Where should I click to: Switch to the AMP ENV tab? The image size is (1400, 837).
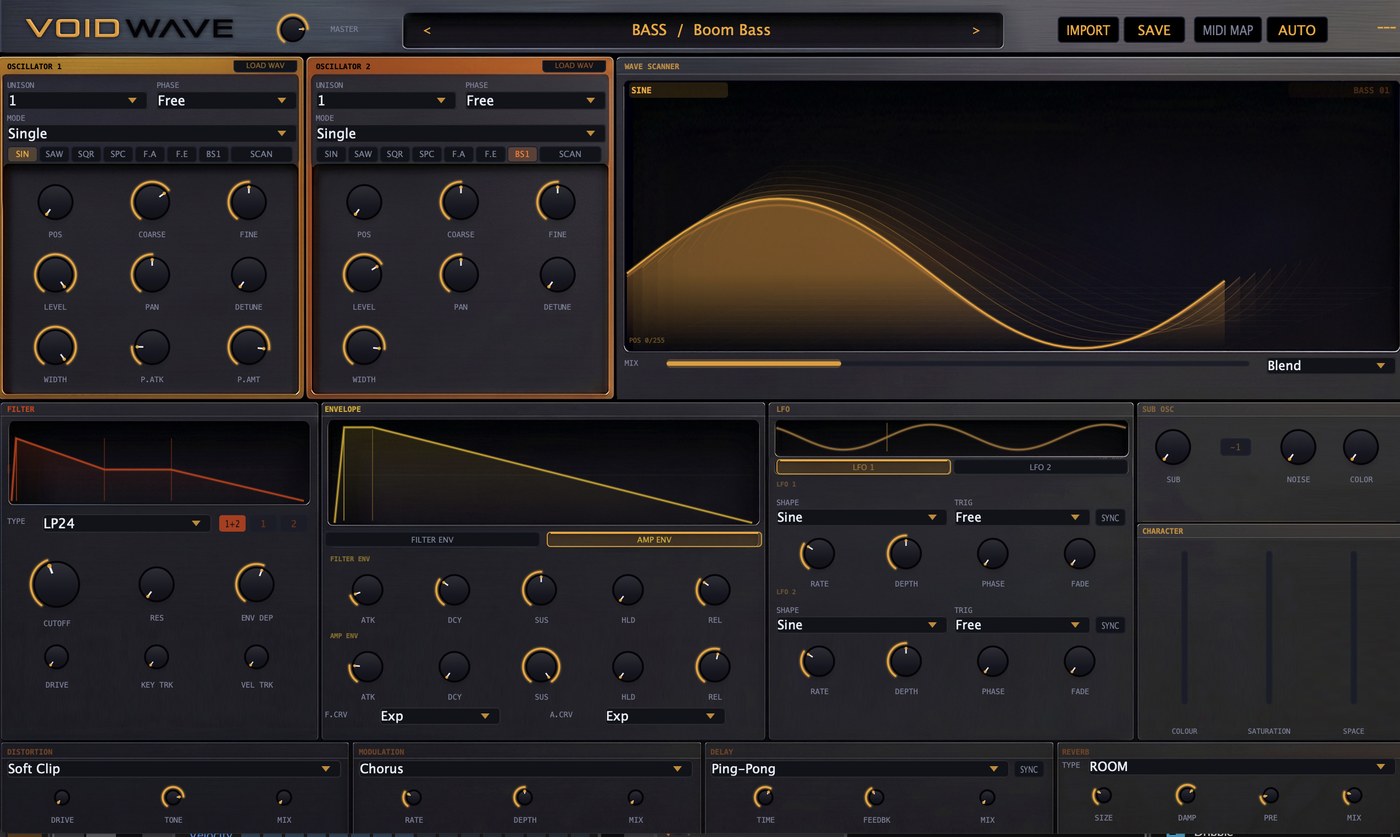coord(654,539)
